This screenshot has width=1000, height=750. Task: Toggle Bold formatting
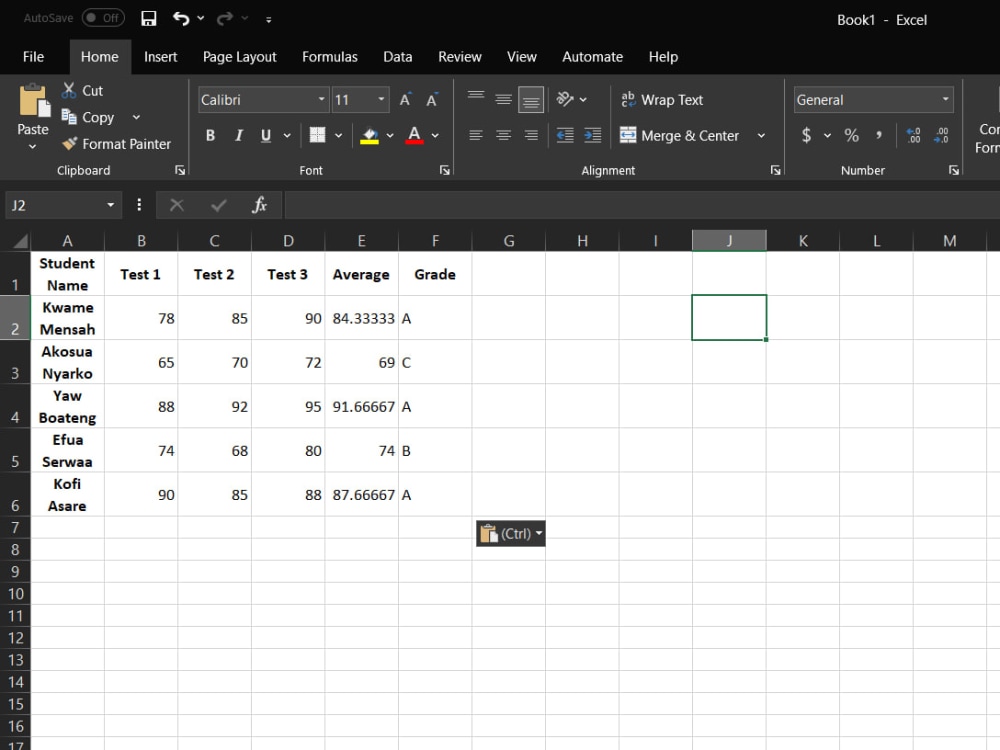[210, 135]
